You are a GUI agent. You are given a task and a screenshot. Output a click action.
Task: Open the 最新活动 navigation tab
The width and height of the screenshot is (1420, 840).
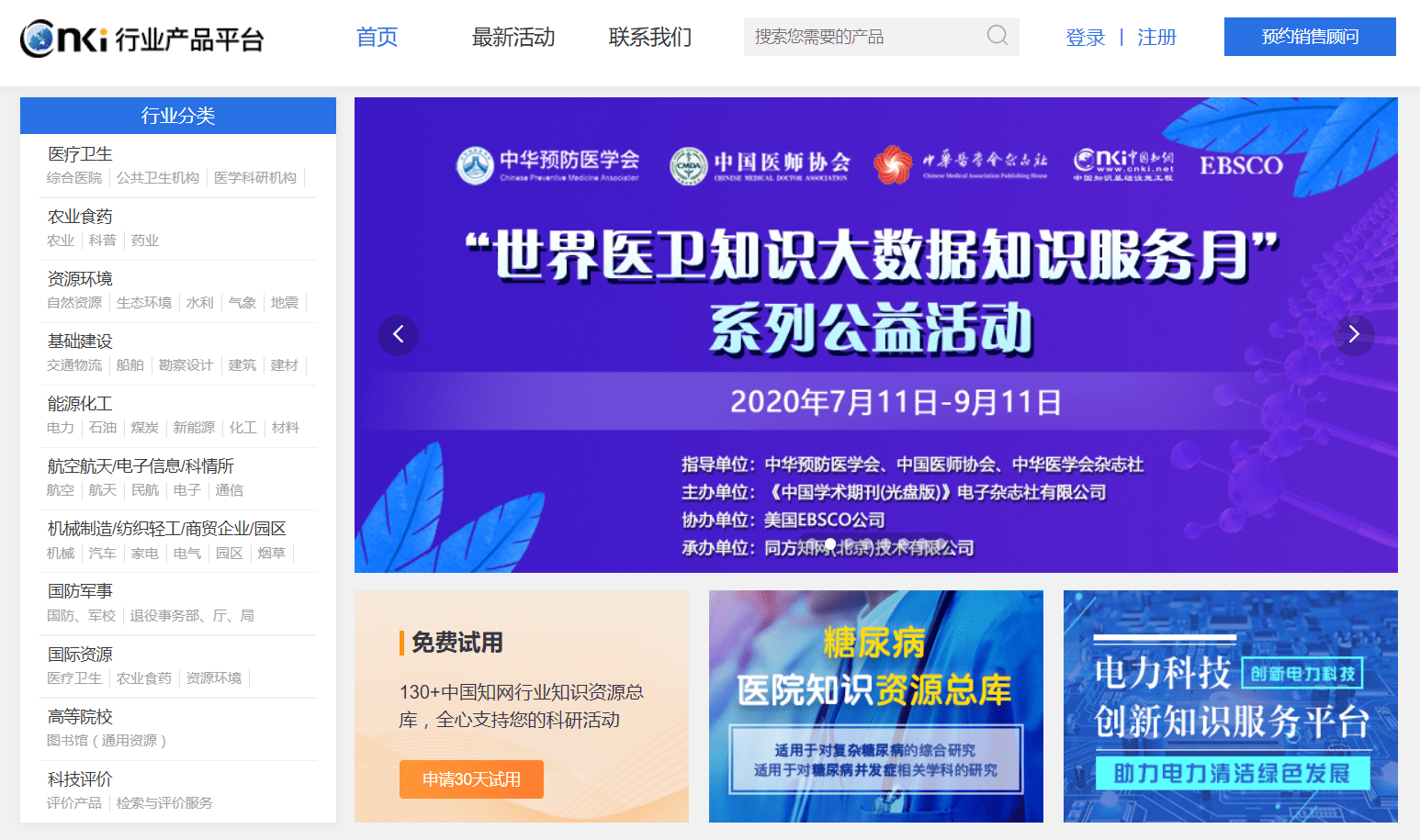(x=513, y=37)
